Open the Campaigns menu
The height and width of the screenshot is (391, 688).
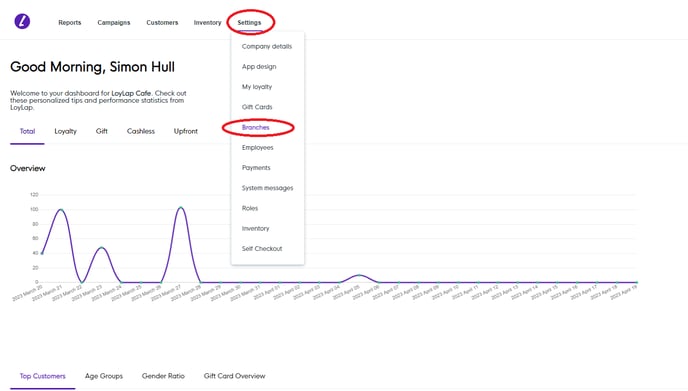[114, 22]
